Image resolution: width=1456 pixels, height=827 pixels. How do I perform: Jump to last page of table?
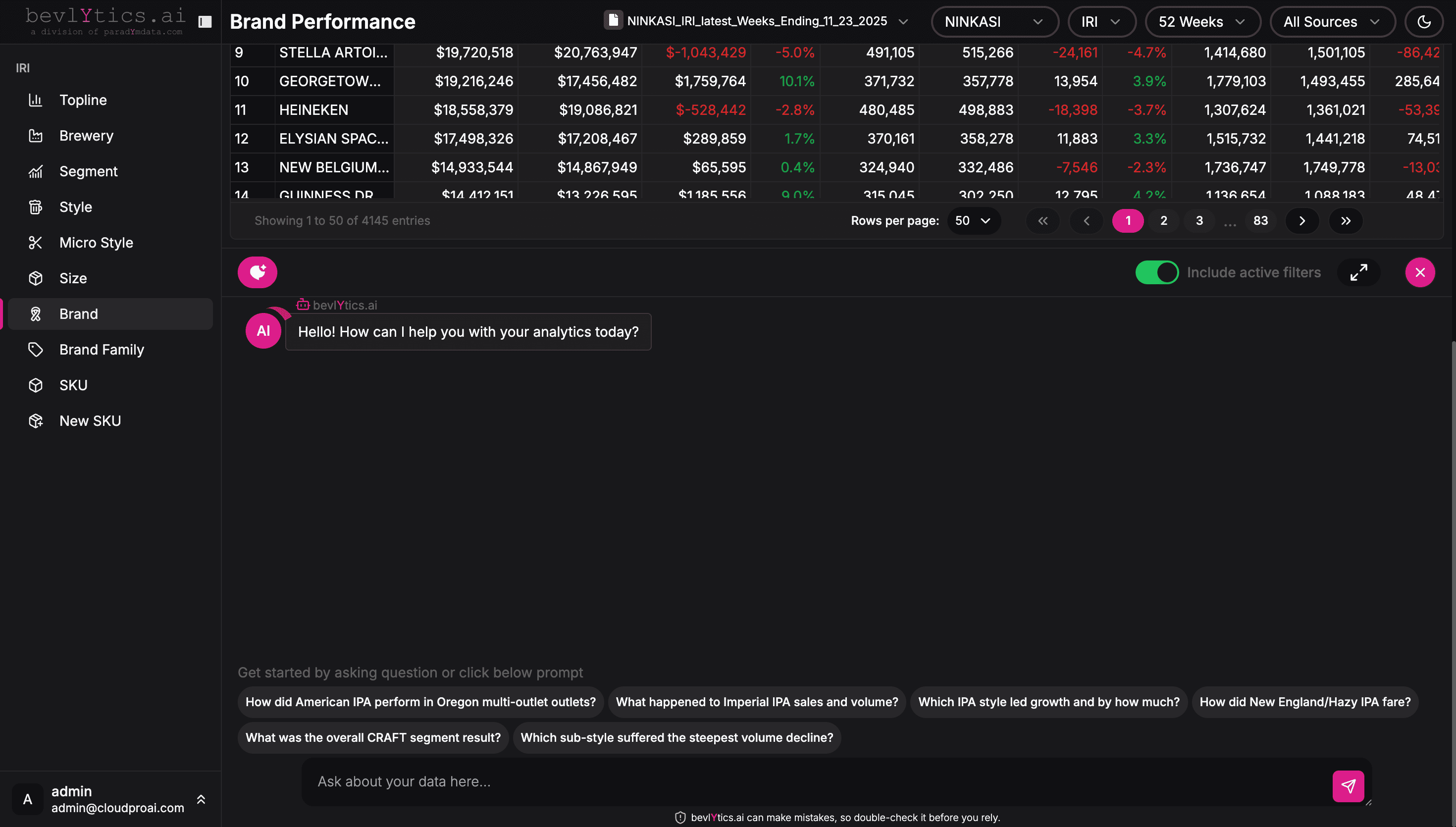coord(1345,221)
